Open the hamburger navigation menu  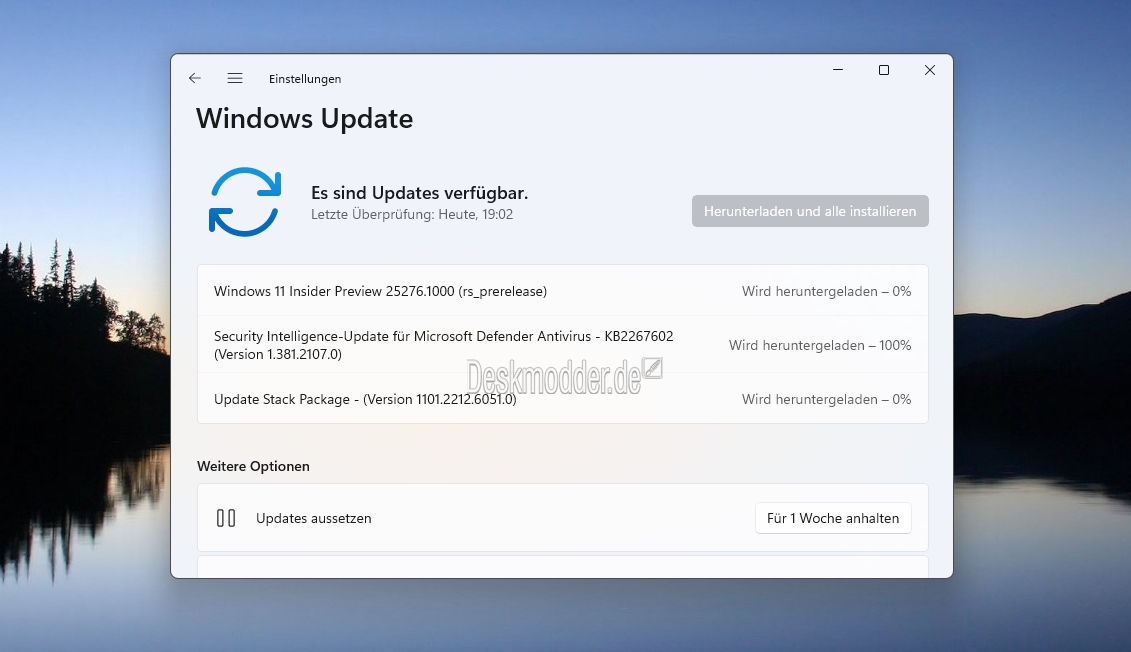coord(234,78)
